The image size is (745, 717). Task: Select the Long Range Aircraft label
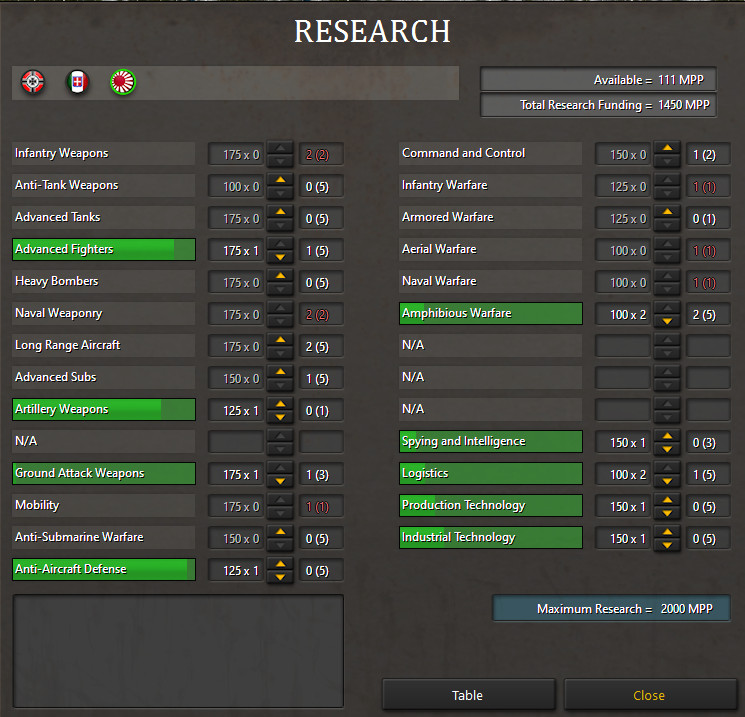(x=104, y=345)
